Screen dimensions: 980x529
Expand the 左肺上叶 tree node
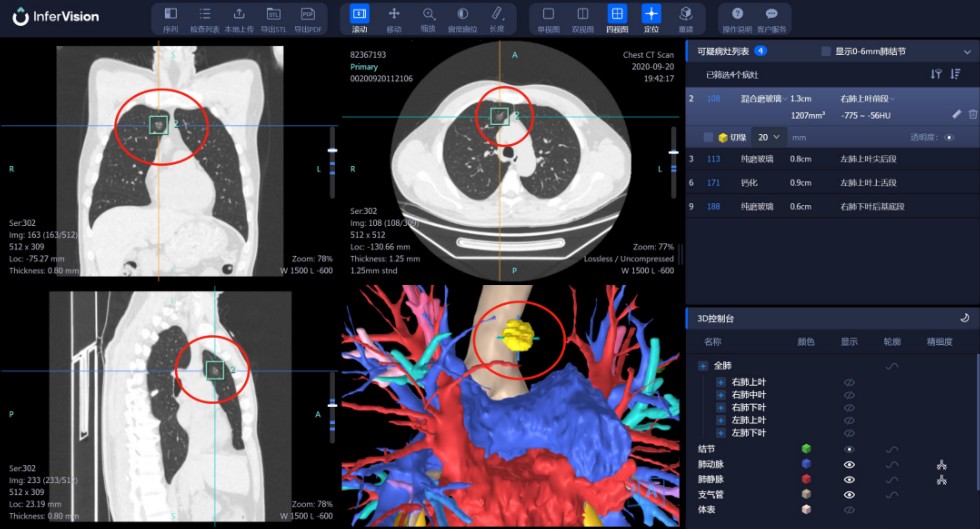[720, 420]
